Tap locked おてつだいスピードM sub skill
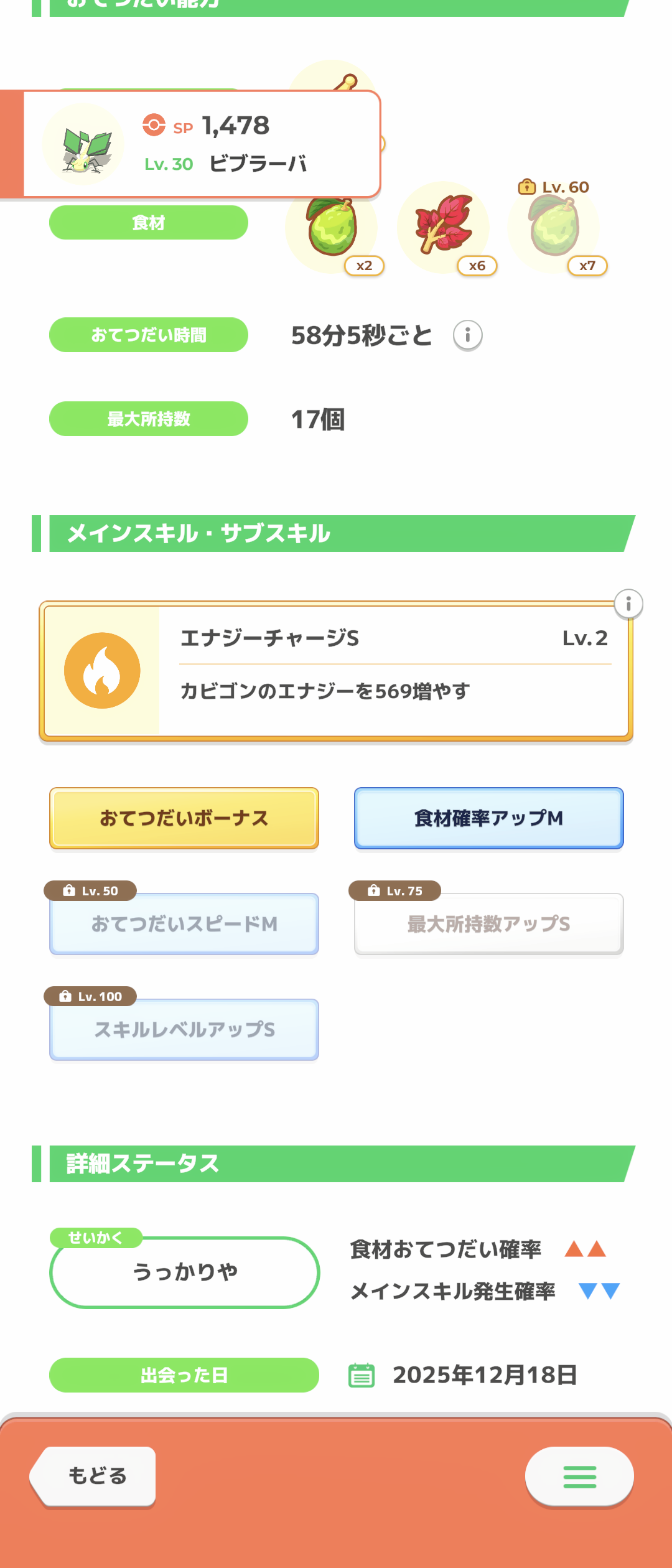Viewport: 672px width, 1568px height. click(x=184, y=924)
